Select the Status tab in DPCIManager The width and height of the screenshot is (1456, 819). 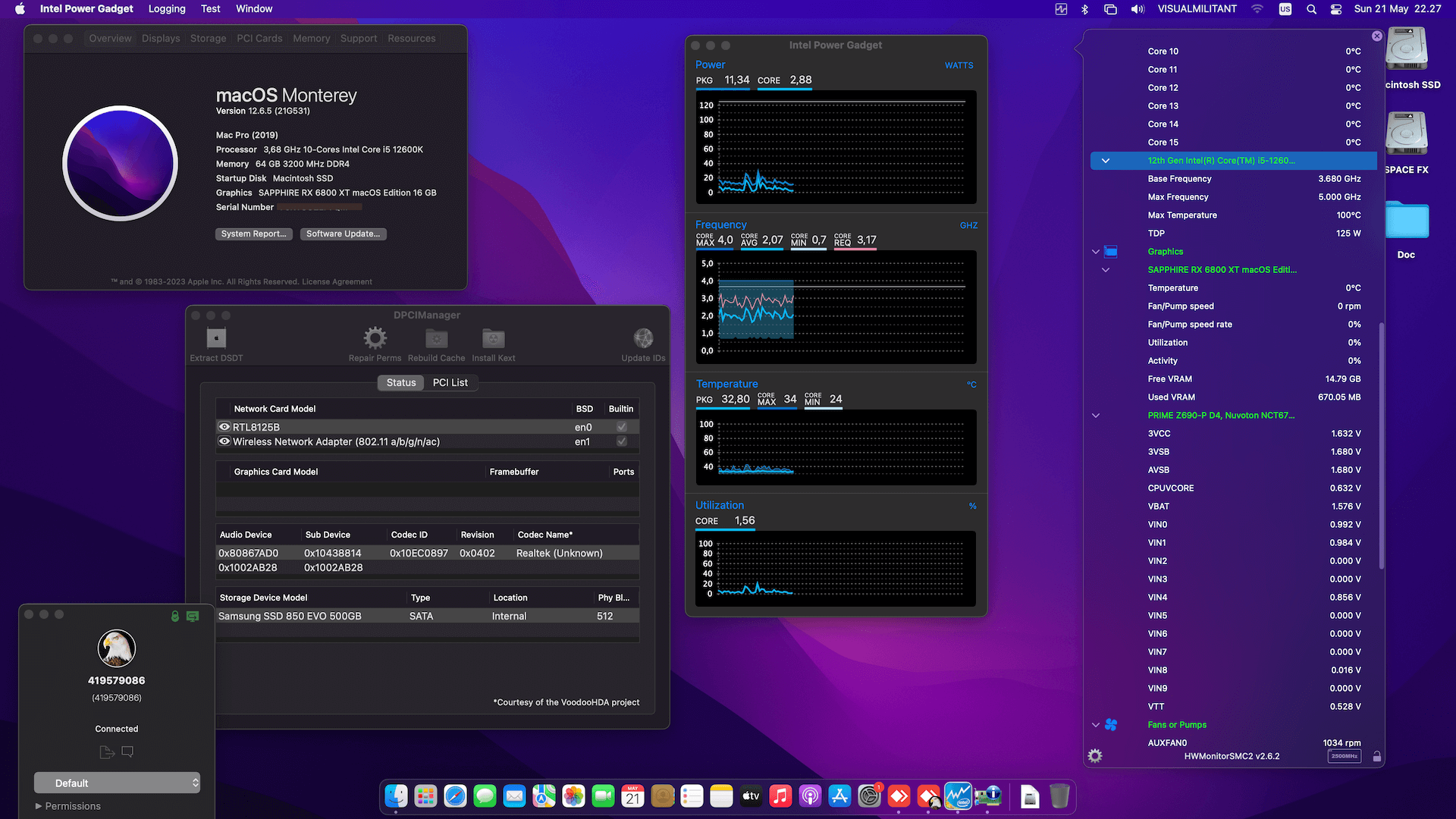[401, 383]
